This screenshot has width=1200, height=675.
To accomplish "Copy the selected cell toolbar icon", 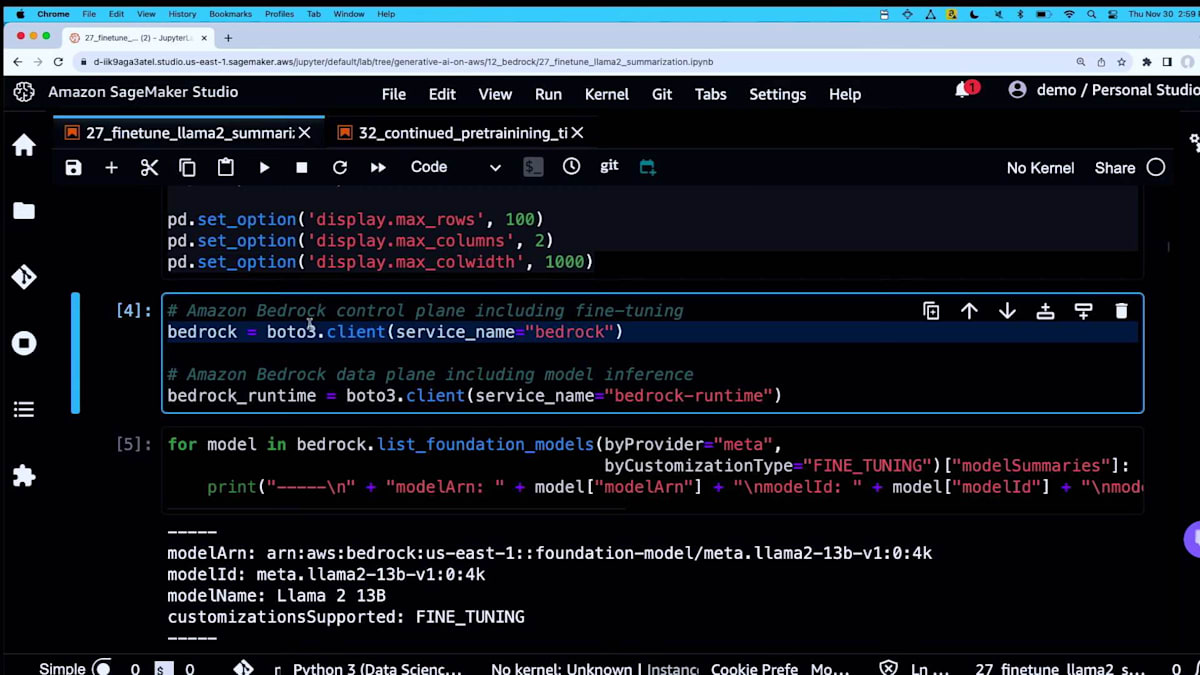I will pos(187,167).
